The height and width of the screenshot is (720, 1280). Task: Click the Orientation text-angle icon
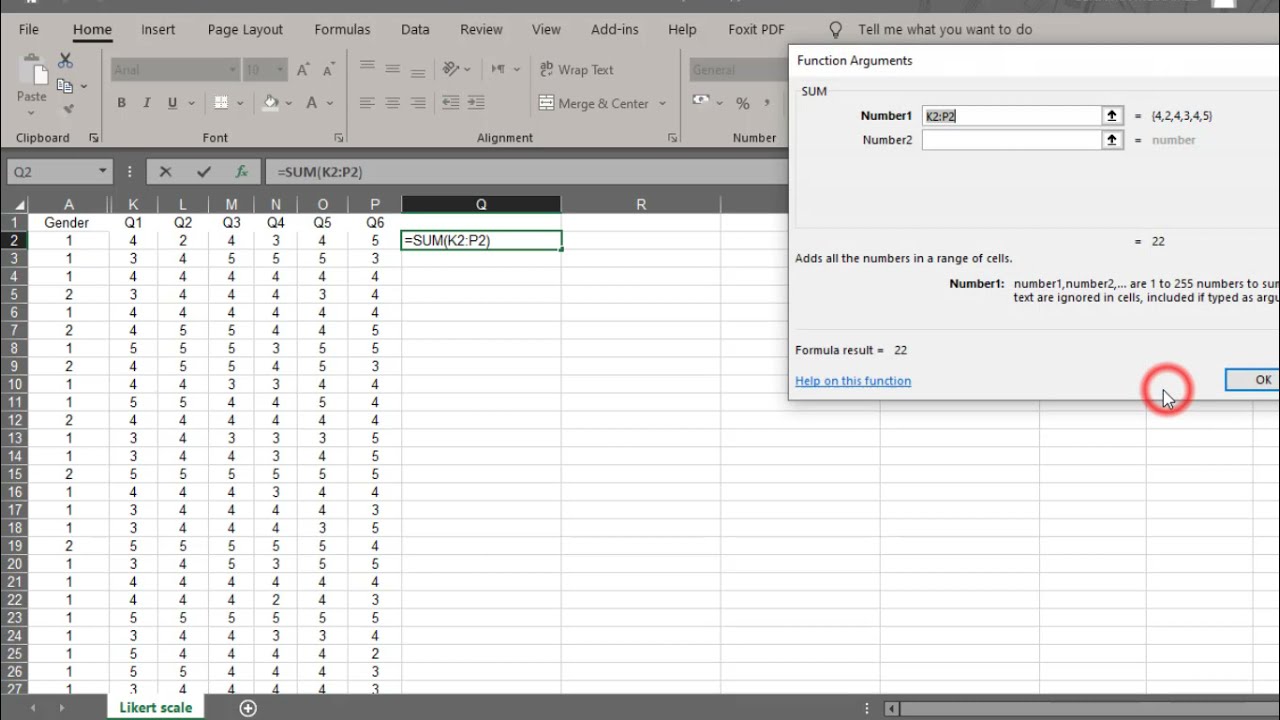pyautogui.click(x=451, y=69)
